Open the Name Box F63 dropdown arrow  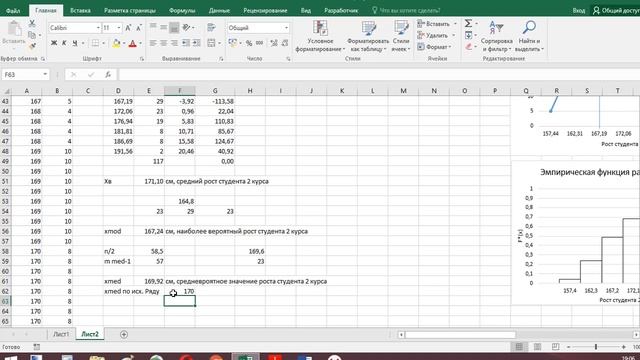click(x=45, y=75)
